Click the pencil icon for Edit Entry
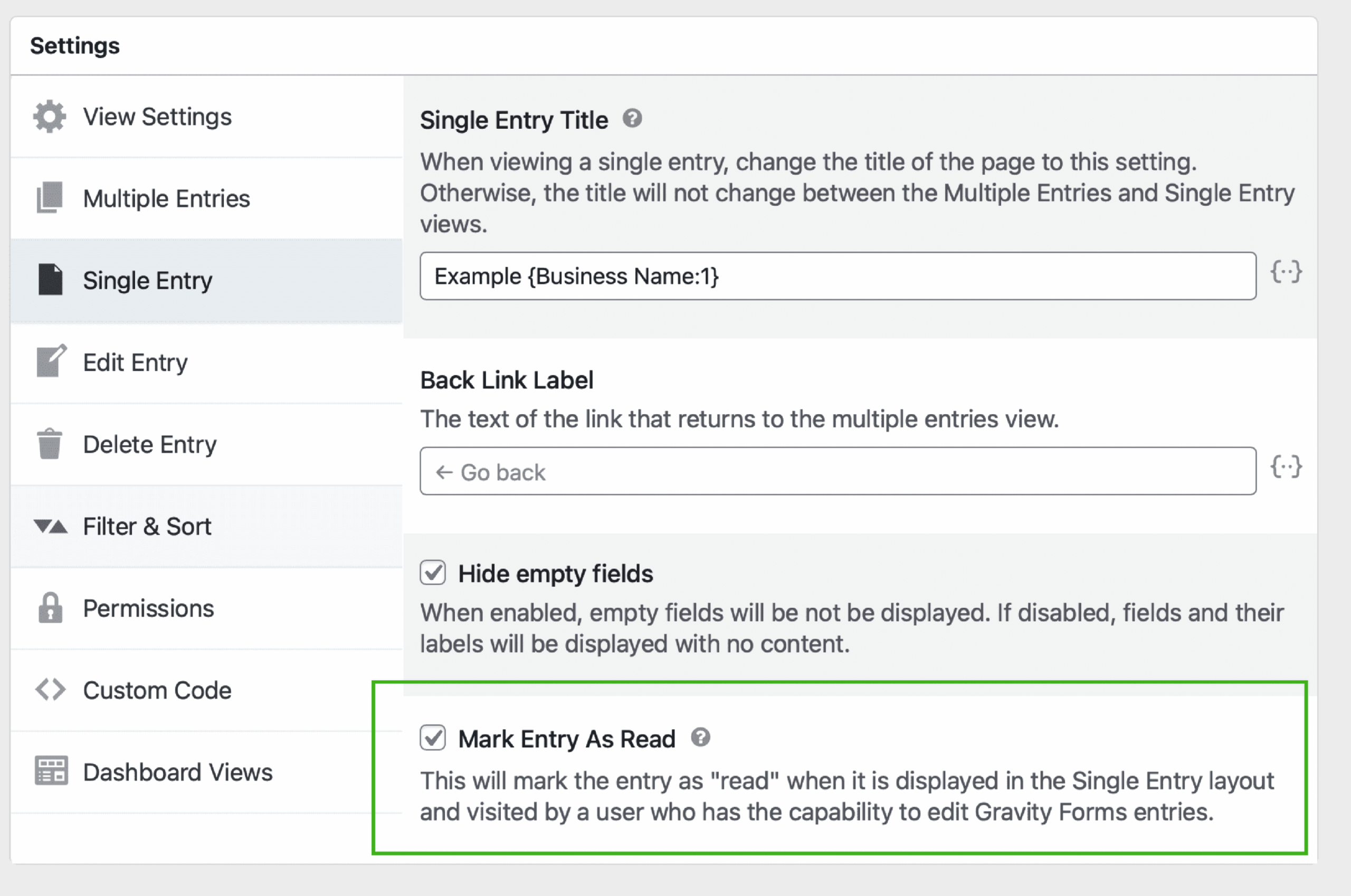 [x=51, y=361]
